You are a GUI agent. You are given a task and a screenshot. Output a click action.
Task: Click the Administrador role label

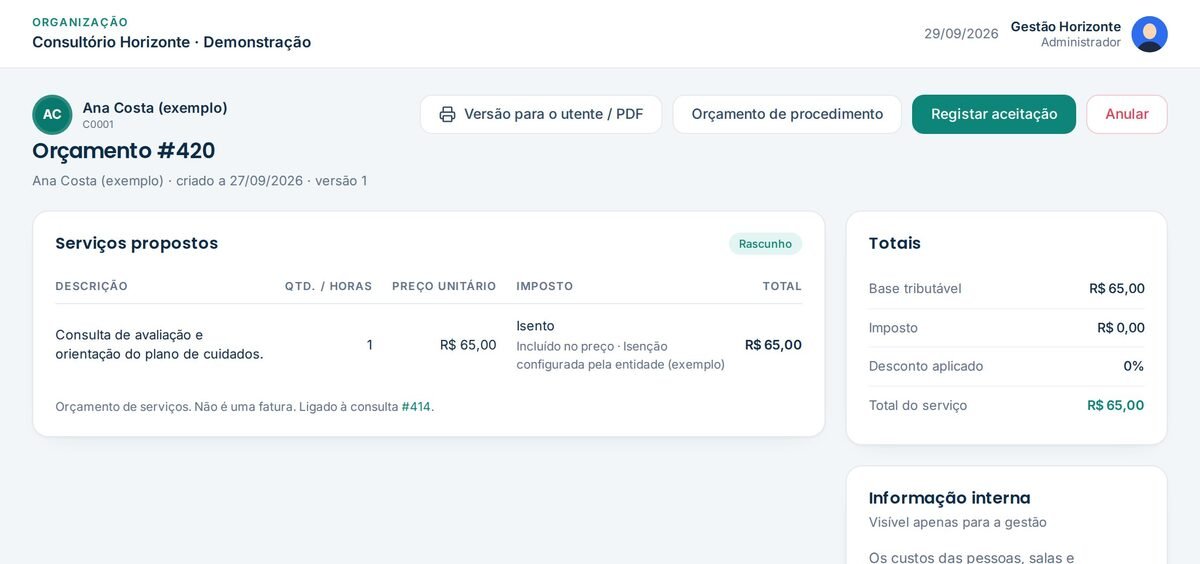tap(1081, 42)
